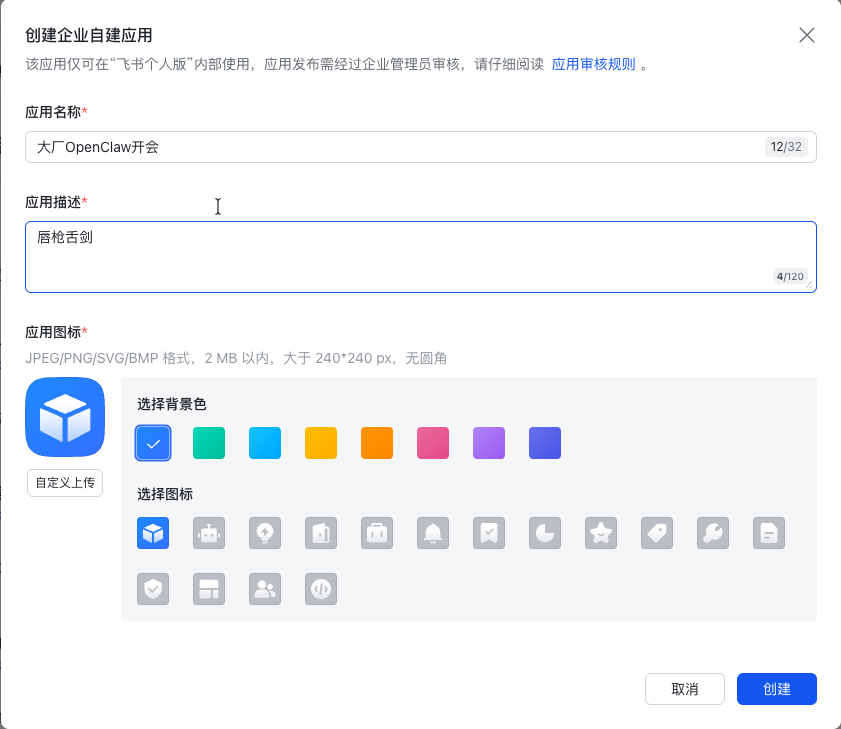The image size is (841, 729).
Task: Pick the orange background swatch
Action: (377, 443)
